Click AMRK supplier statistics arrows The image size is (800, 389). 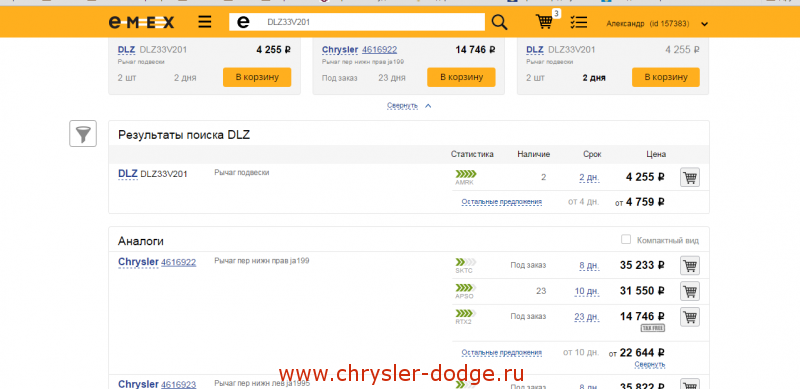point(466,175)
